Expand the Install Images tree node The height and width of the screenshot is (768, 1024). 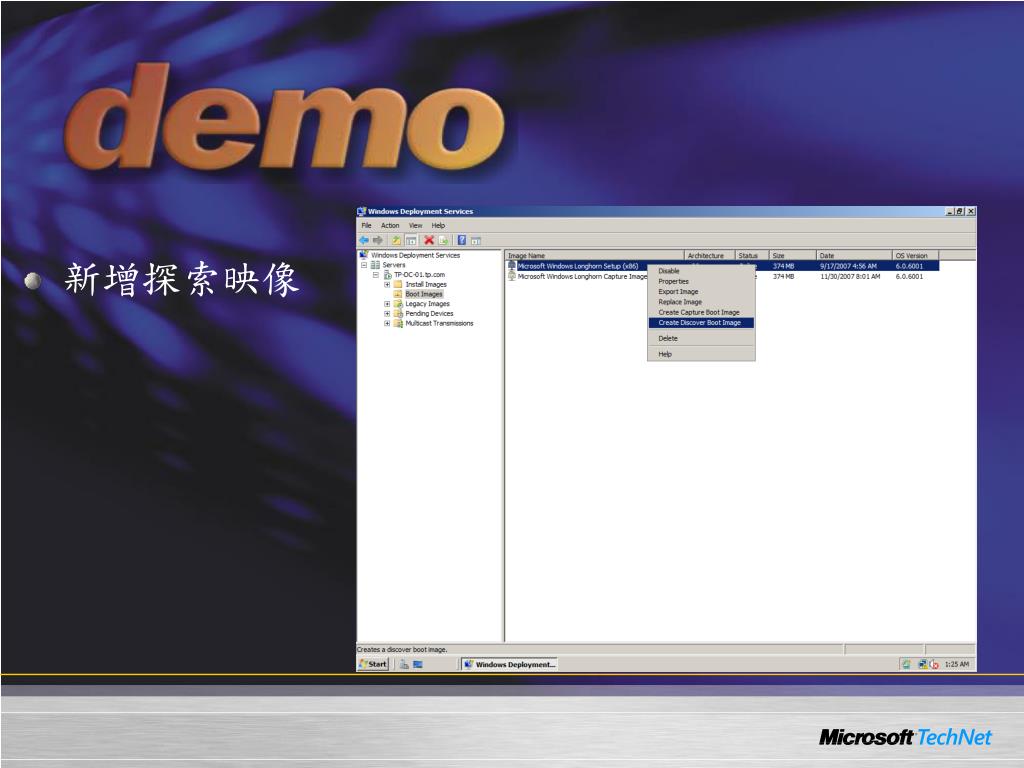click(387, 284)
